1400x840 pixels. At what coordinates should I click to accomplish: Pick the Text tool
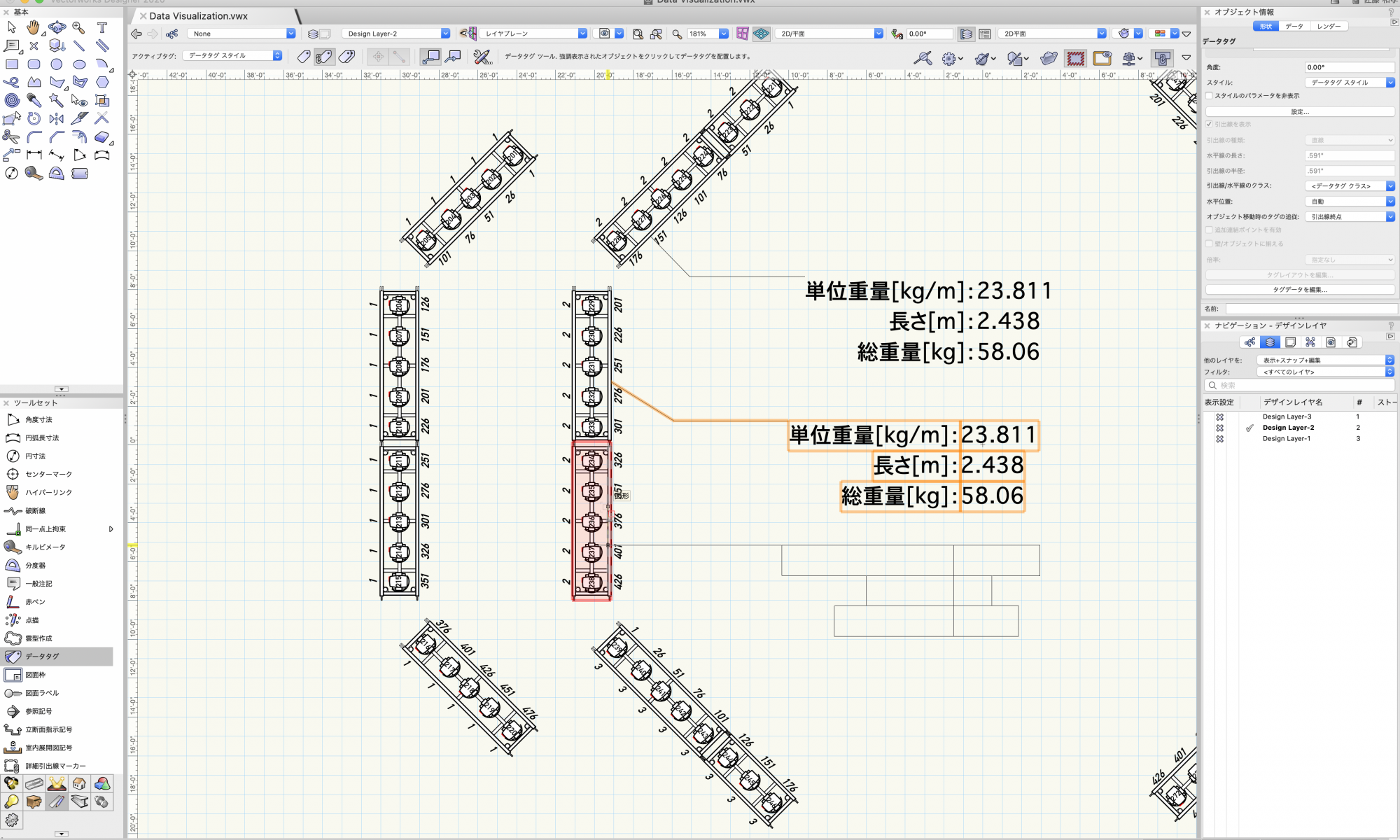coord(102,27)
